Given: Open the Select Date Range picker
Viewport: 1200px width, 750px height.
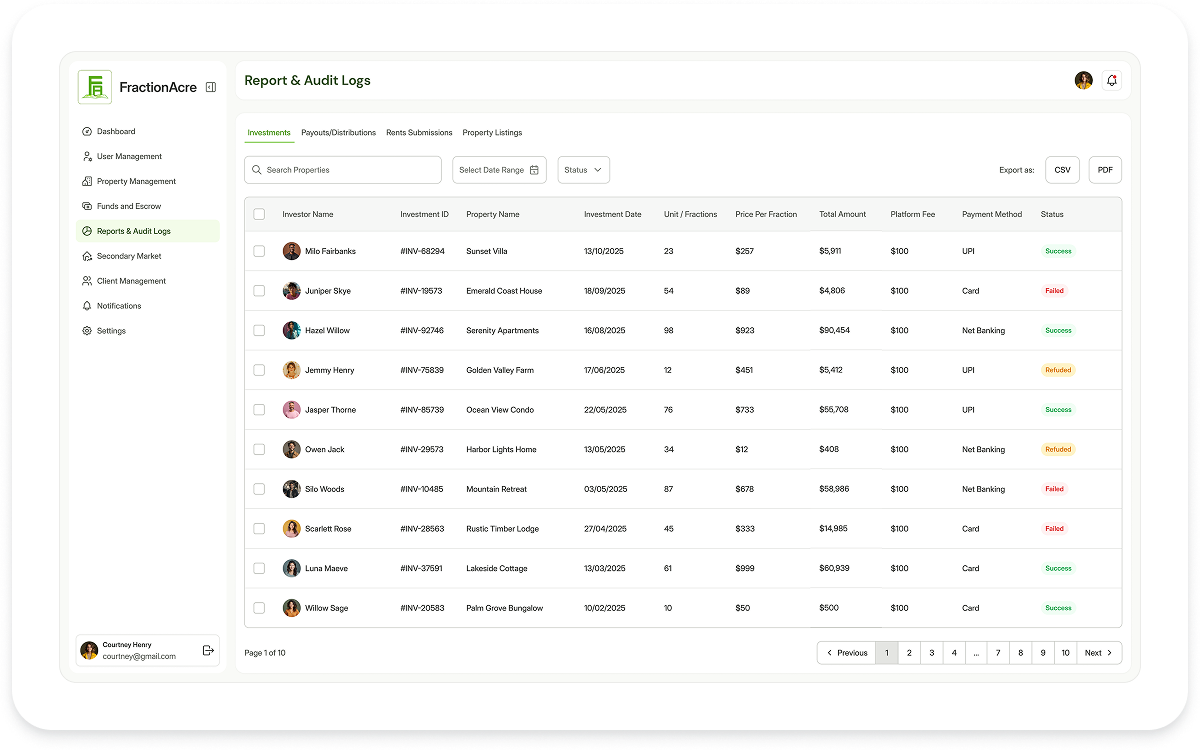Looking at the screenshot, I should [492, 170].
